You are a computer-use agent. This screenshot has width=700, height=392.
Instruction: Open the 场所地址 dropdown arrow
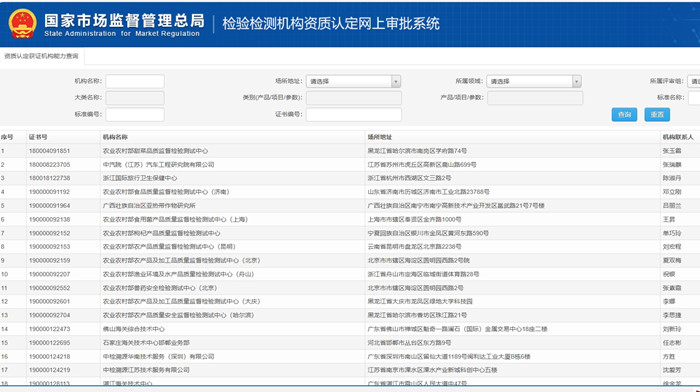tap(396, 81)
